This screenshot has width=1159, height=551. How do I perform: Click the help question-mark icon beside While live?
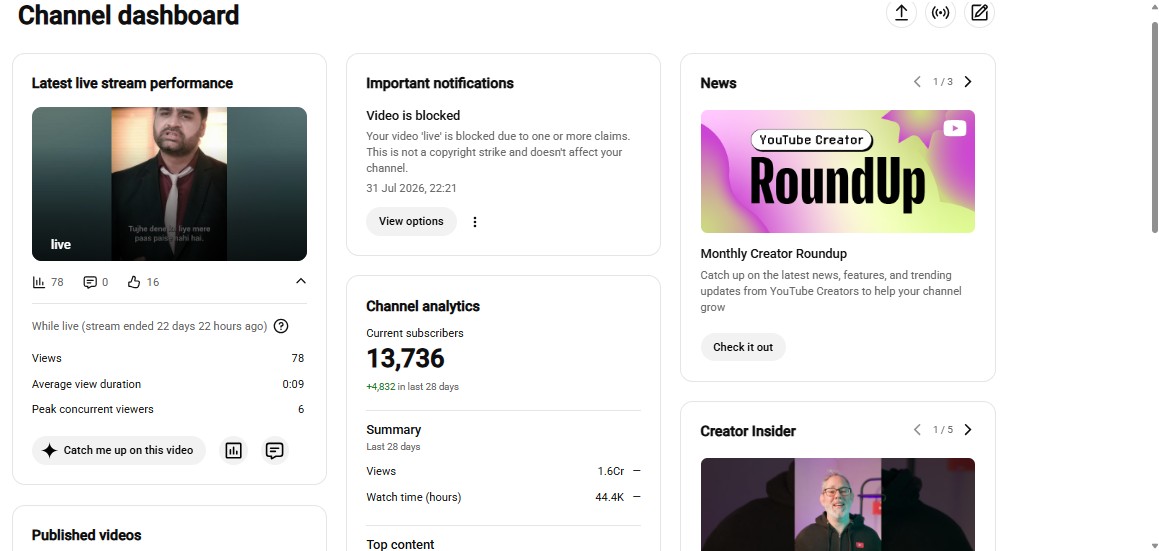(x=281, y=326)
